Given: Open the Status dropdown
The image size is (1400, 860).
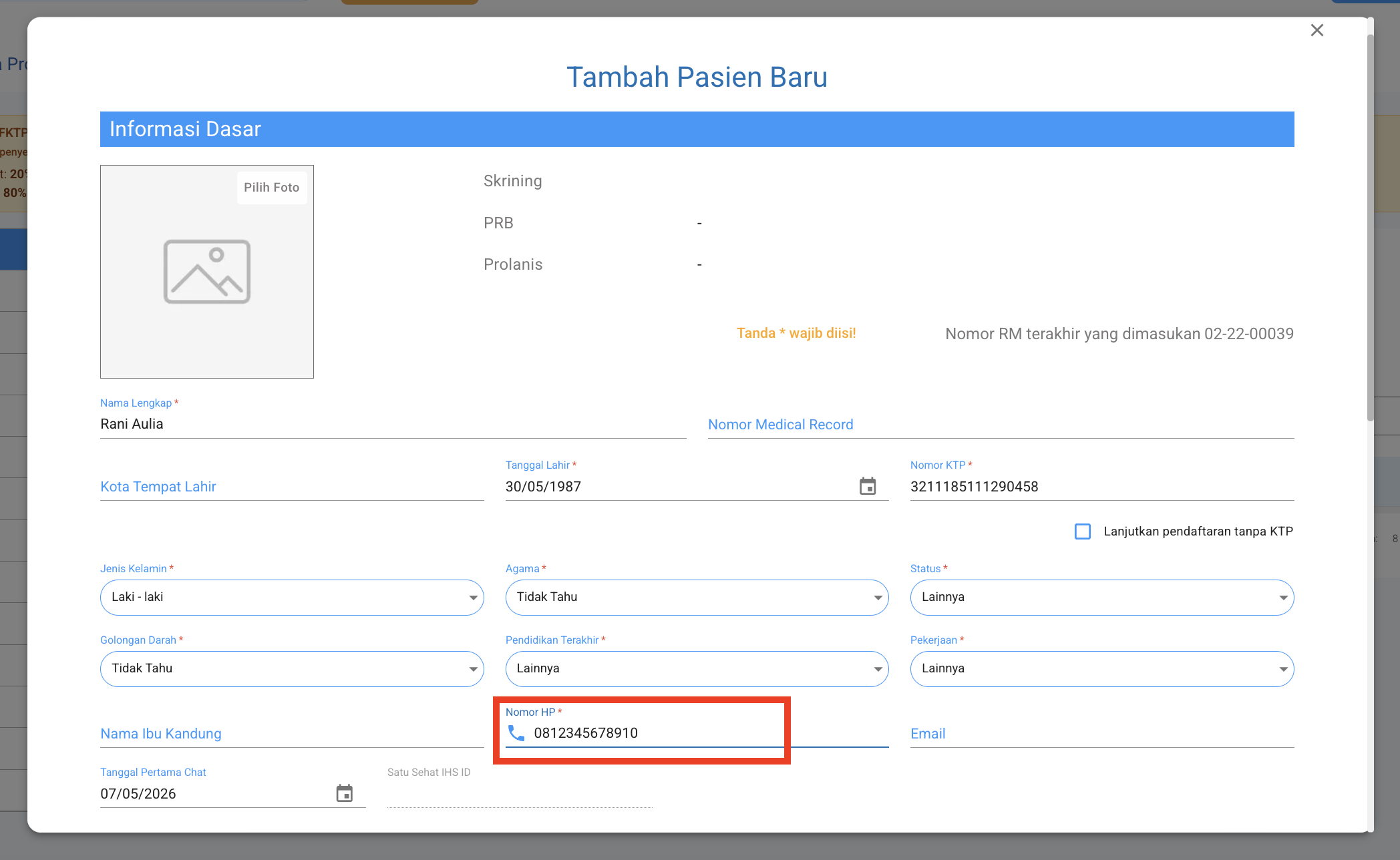Looking at the screenshot, I should (1102, 597).
